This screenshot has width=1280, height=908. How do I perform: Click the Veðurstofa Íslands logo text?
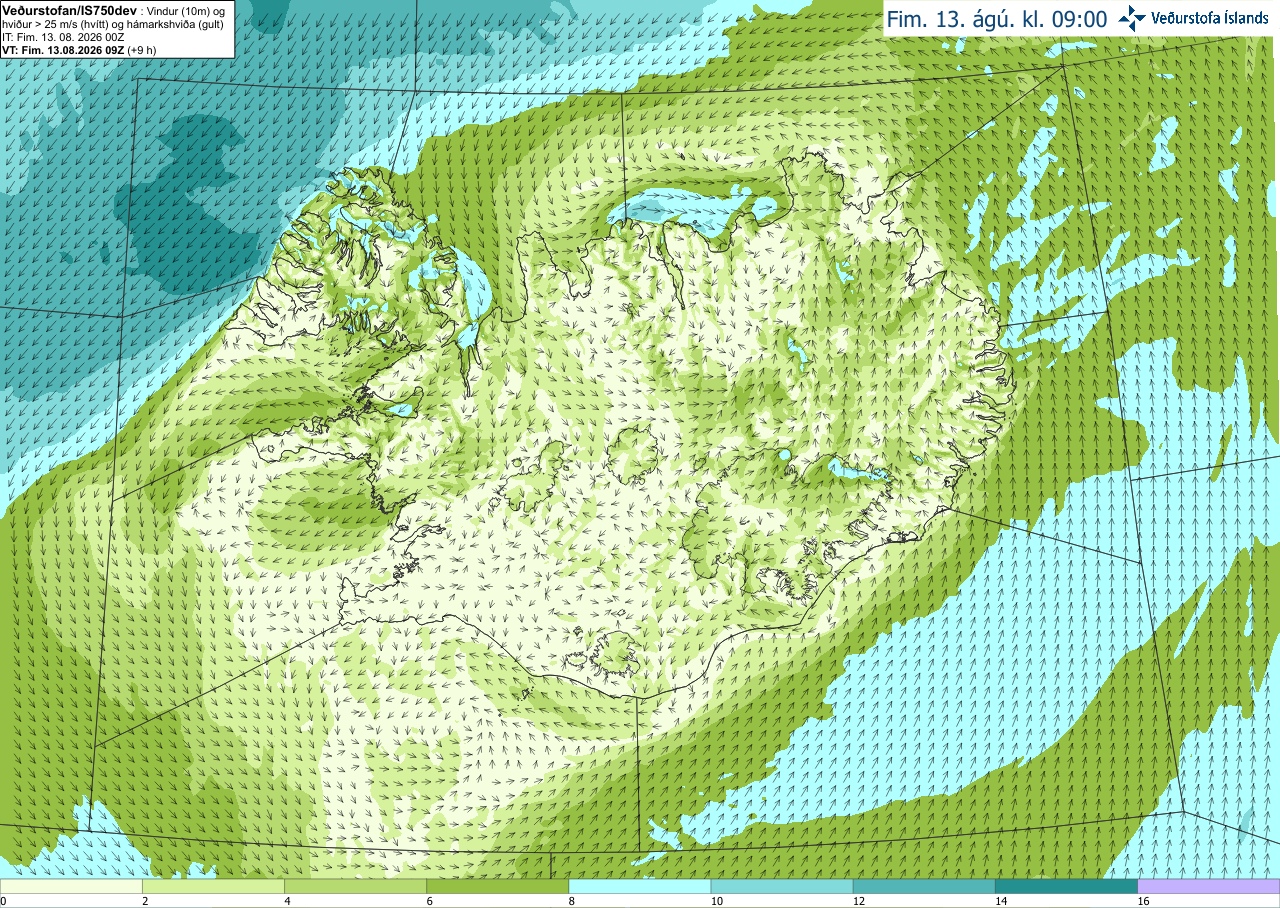click(1210, 18)
